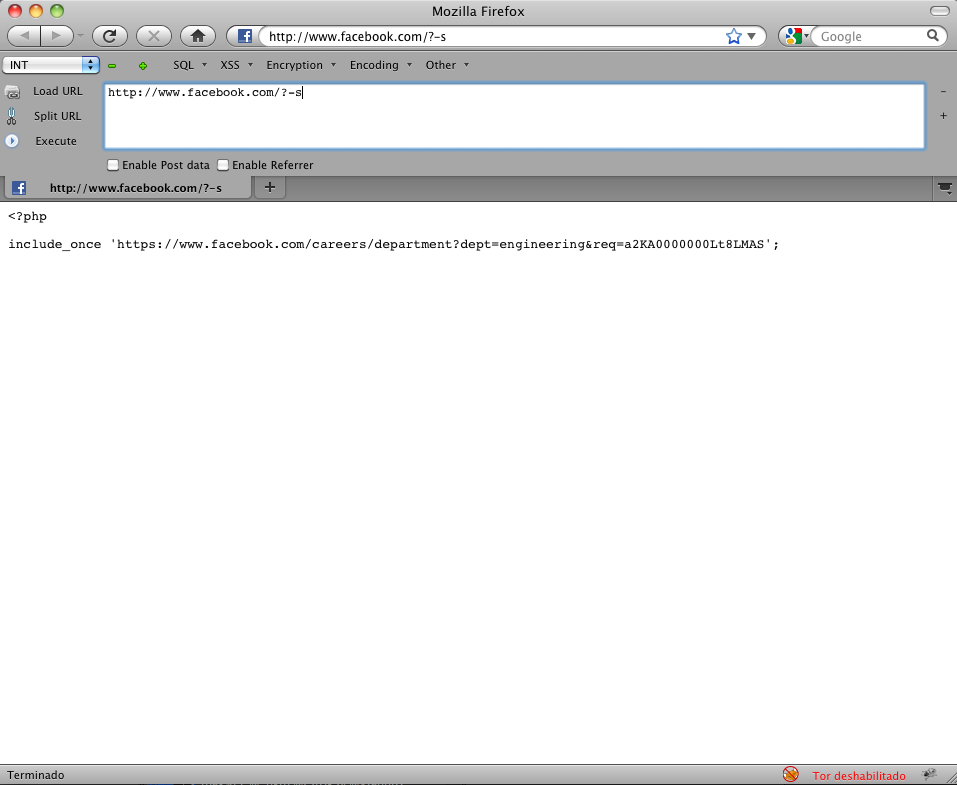
Task: Click the Split URL label
Action: [57, 116]
